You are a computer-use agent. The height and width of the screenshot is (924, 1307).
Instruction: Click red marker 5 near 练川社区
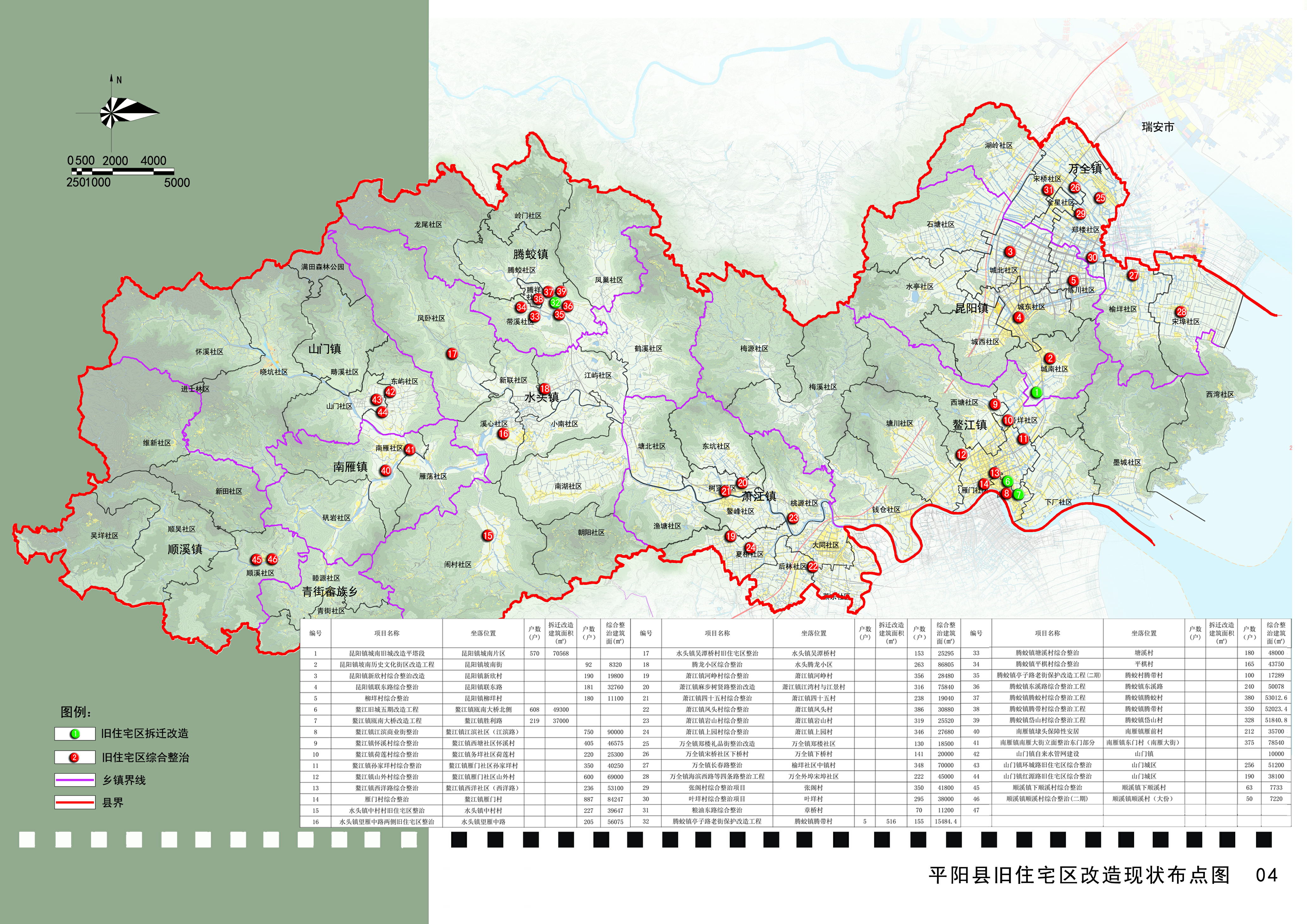(x=1073, y=280)
